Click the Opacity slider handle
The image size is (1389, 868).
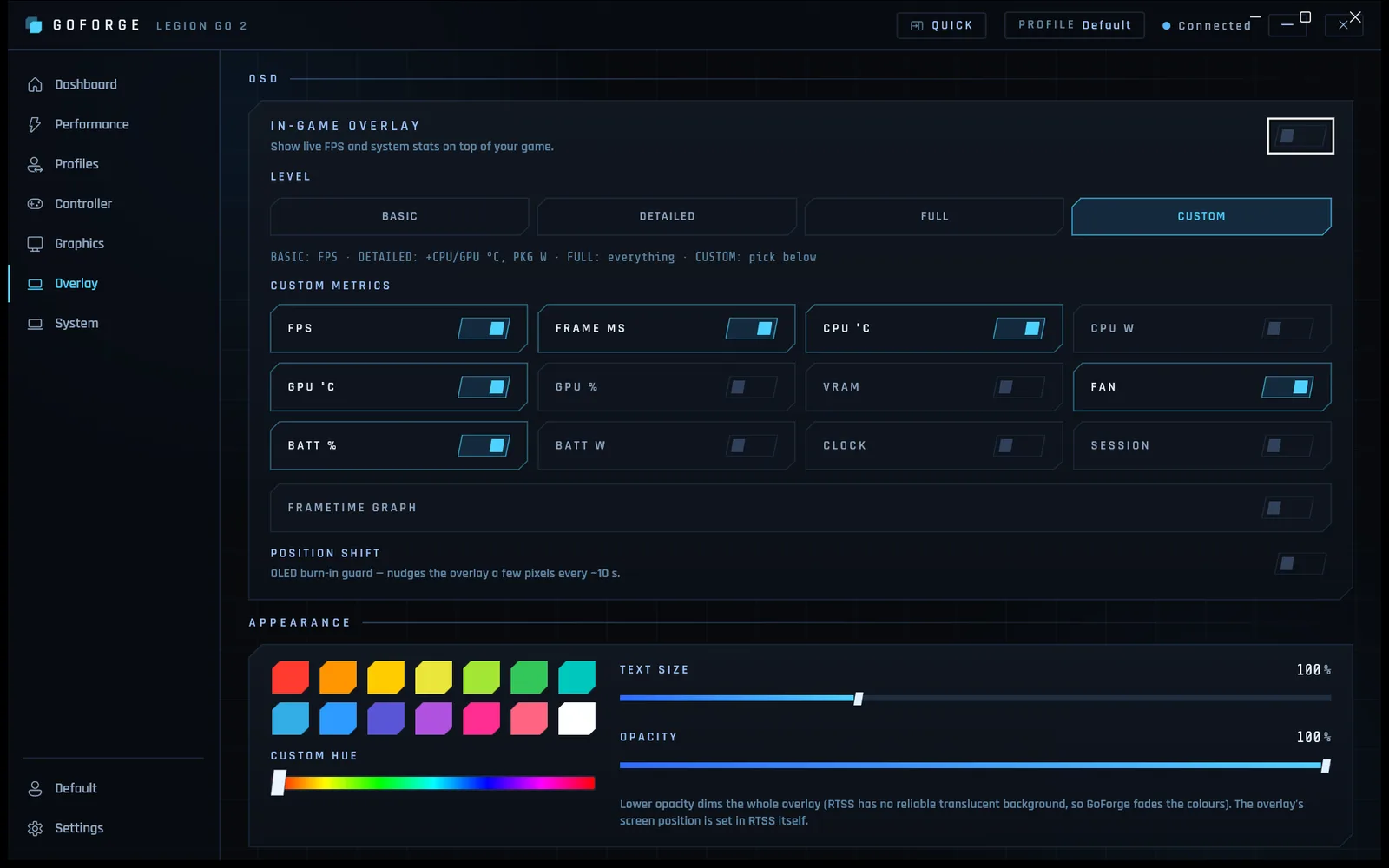click(x=1326, y=766)
